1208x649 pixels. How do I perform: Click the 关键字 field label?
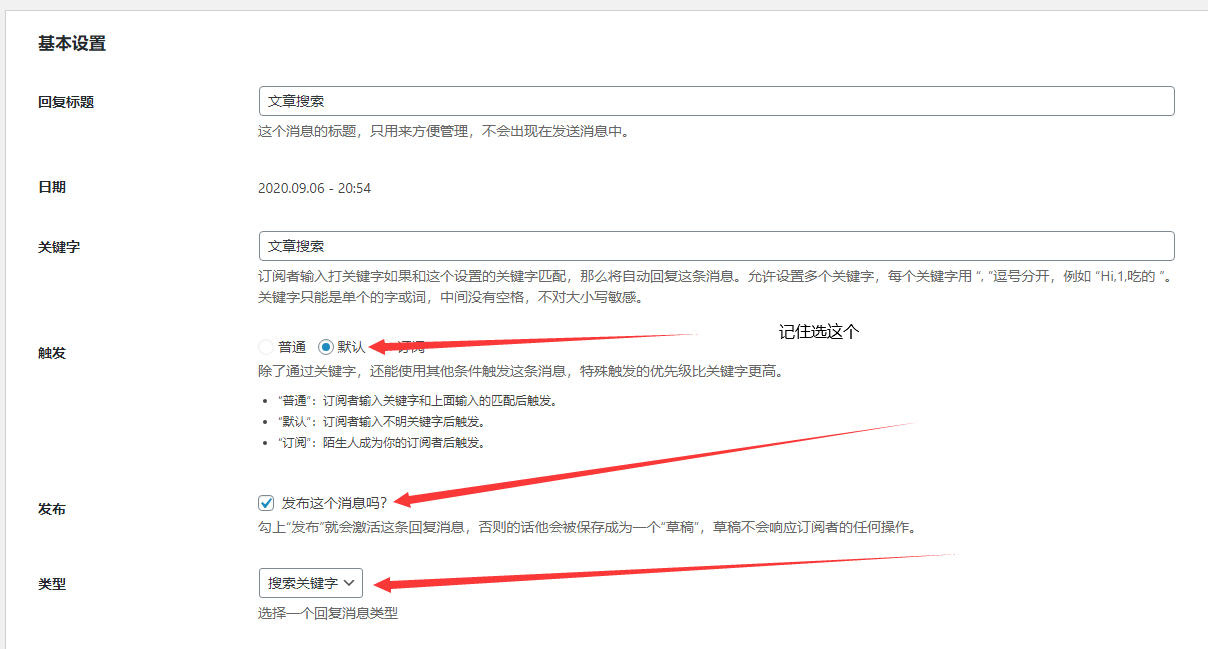click(59, 247)
